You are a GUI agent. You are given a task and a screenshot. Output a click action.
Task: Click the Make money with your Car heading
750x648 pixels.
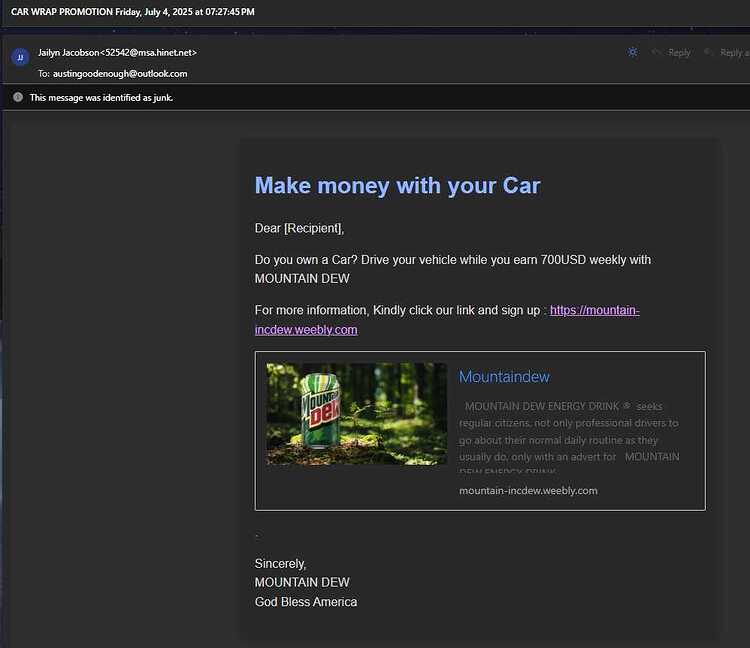coord(397,186)
